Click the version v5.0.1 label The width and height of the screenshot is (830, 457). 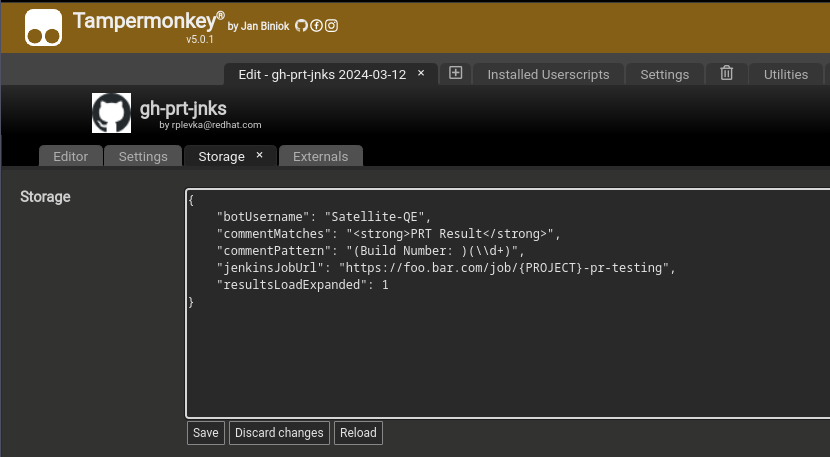click(x=200, y=39)
